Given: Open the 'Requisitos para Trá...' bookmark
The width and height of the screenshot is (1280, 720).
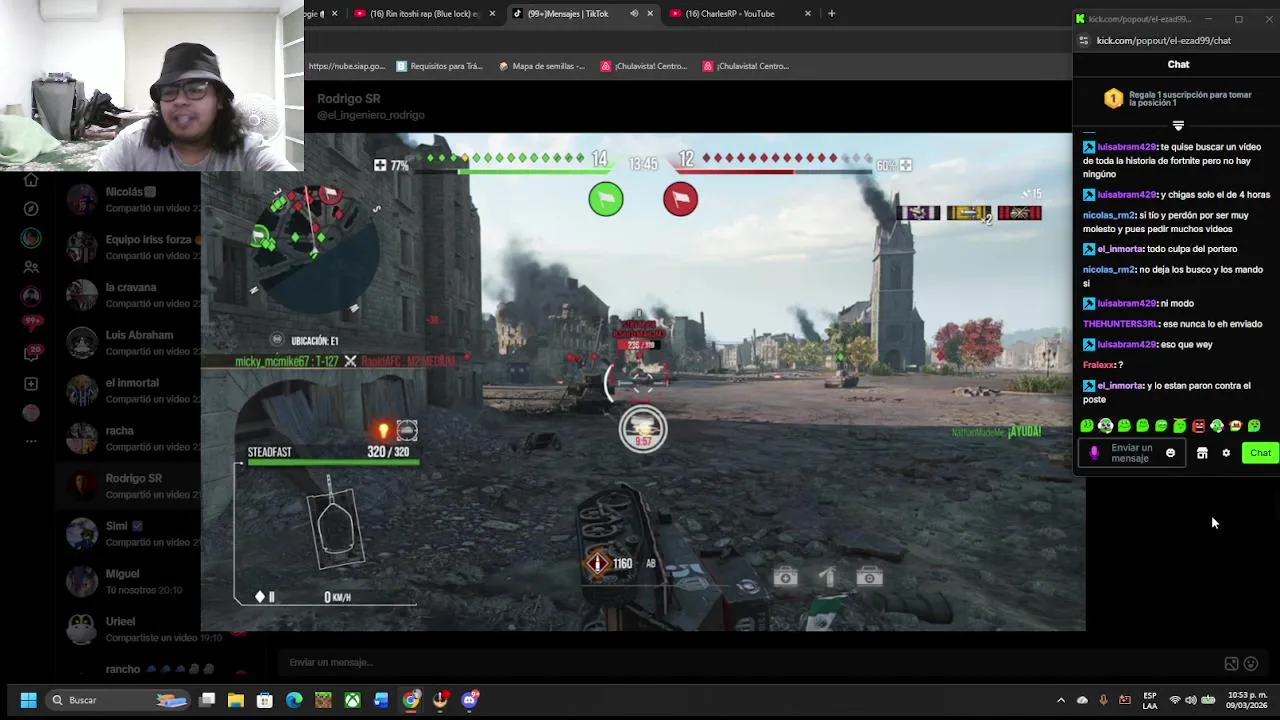Looking at the screenshot, I should click(x=439, y=66).
